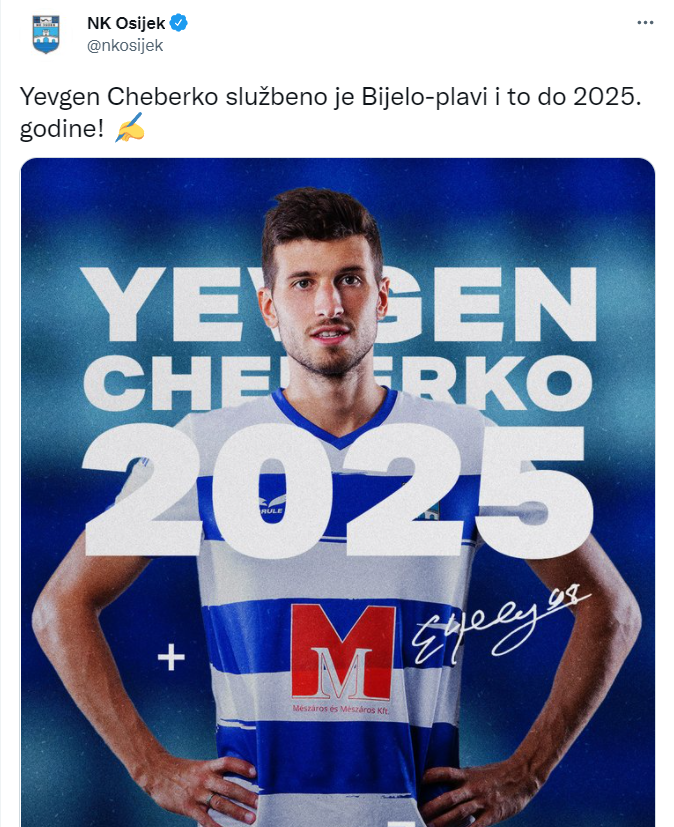Click the Mészáros és Mészáros Kft. caption
Image resolution: width=674 pixels, height=827 pixels.
pos(341,709)
